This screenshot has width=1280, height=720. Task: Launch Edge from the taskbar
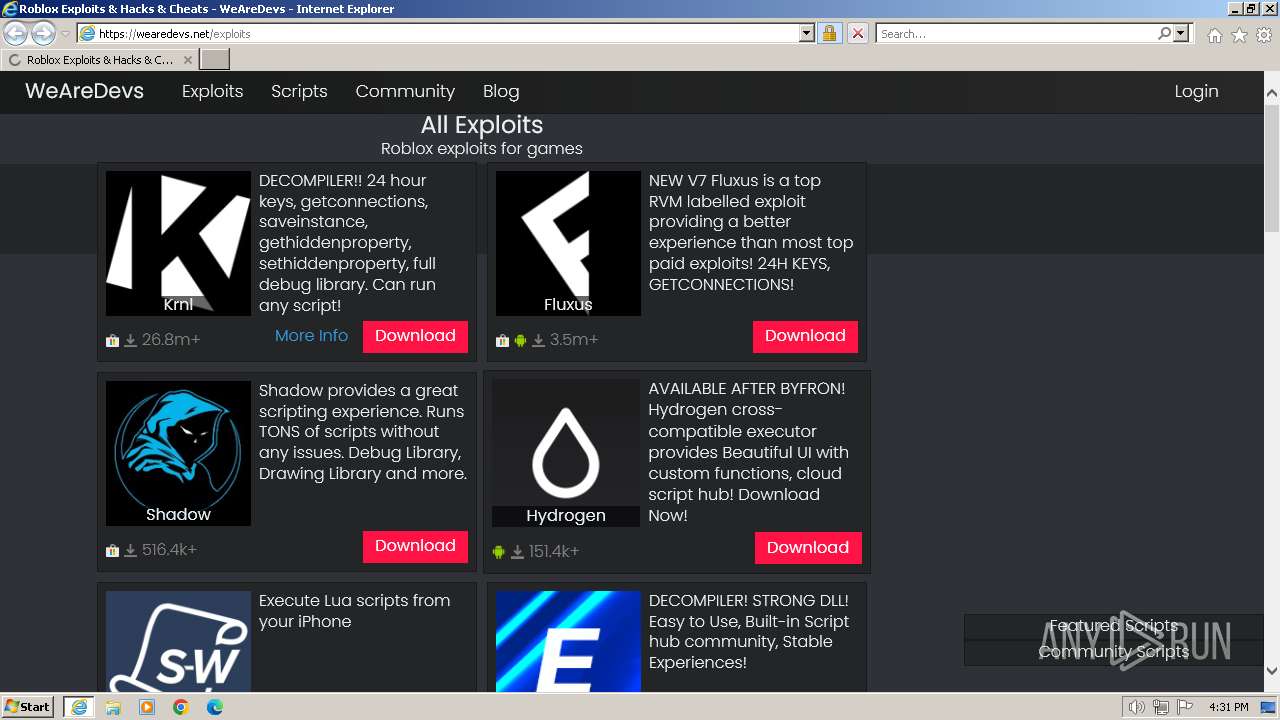215,707
